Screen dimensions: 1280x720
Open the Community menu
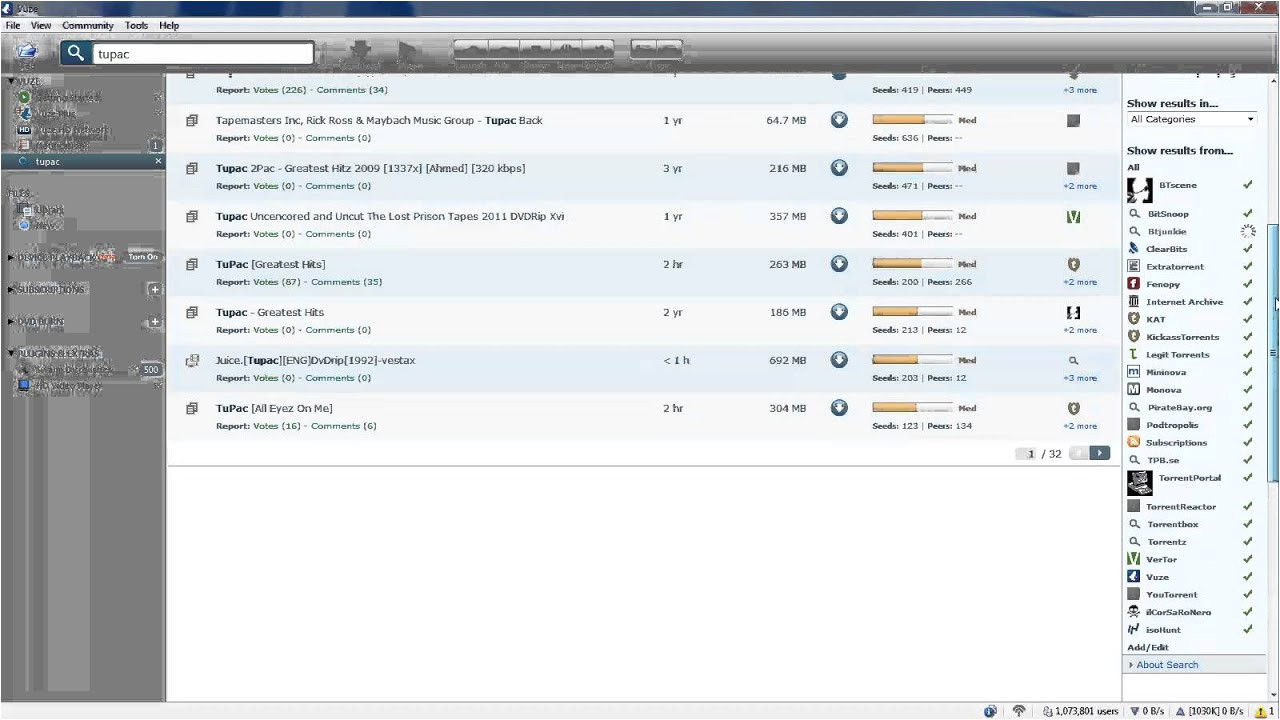click(88, 25)
